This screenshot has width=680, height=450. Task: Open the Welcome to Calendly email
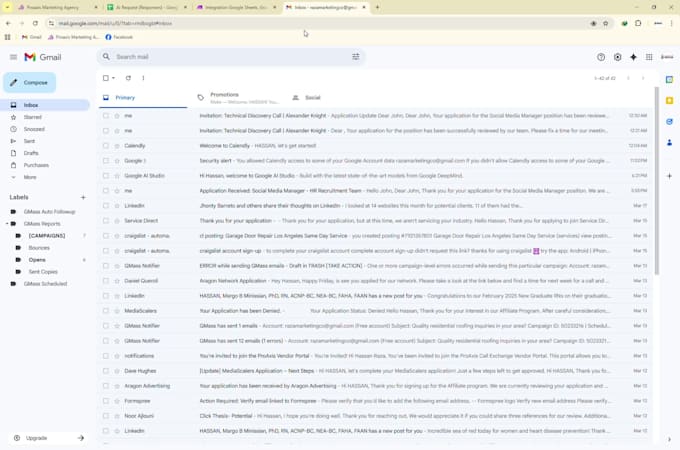tap(375, 146)
